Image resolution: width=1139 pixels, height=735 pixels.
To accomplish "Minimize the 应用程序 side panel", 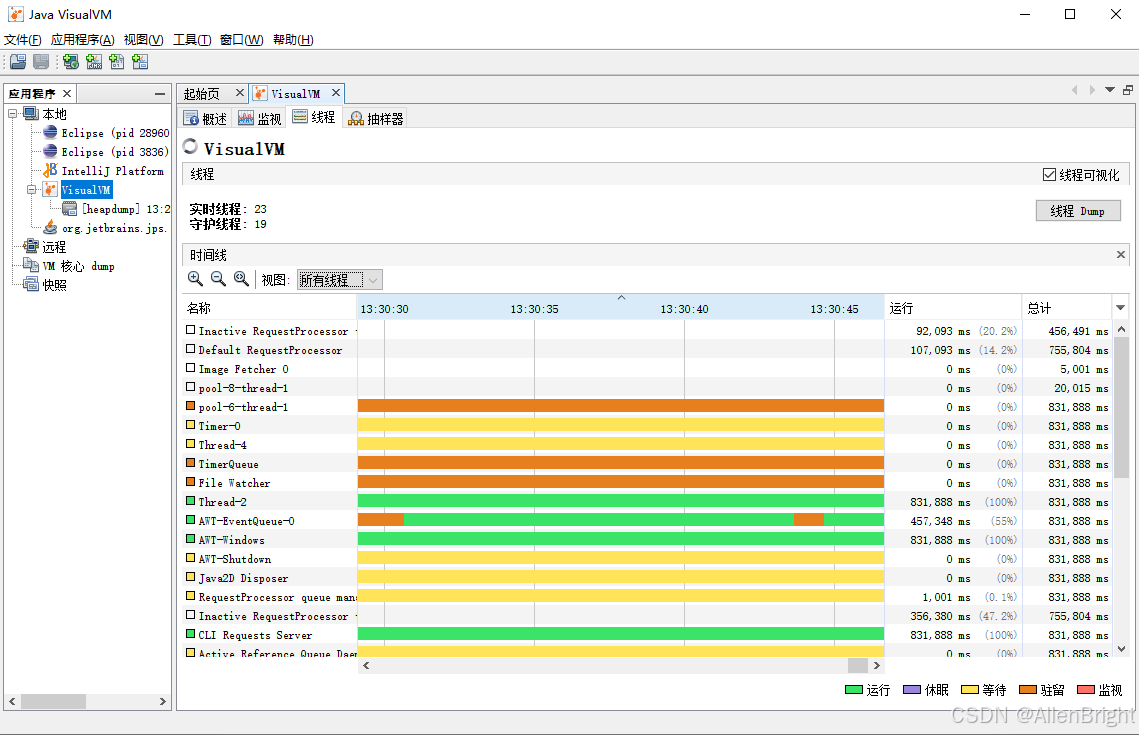I will pyautogui.click(x=160, y=94).
